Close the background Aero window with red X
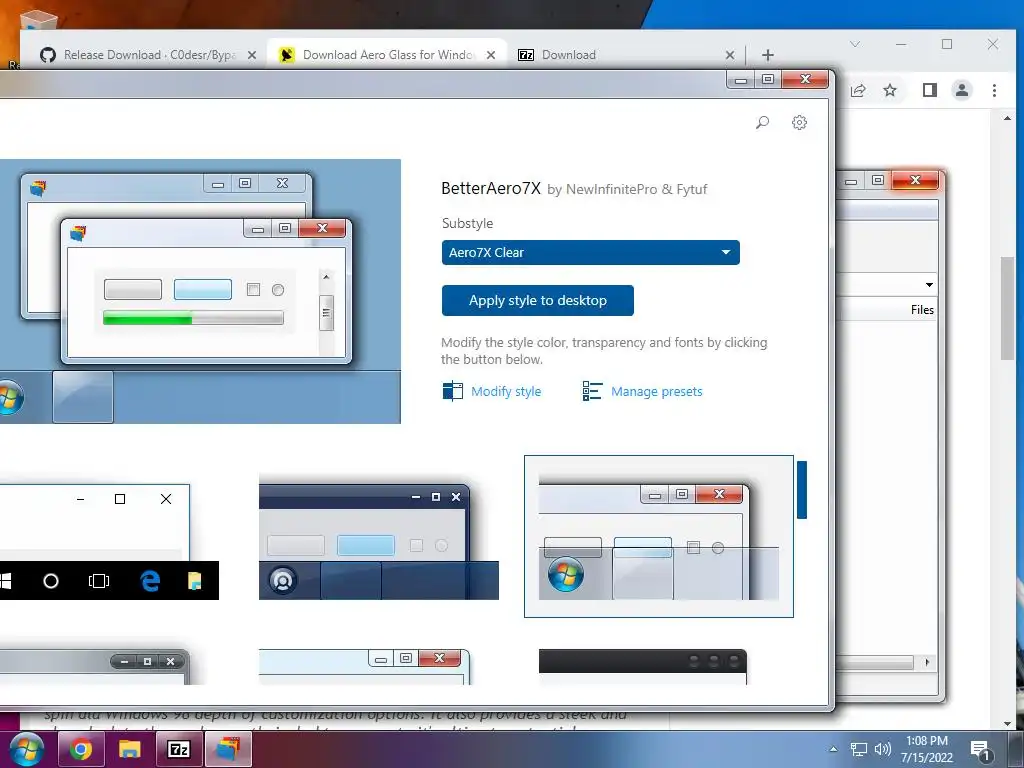This screenshot has height=768, width=1024. (x=915, y=180)
